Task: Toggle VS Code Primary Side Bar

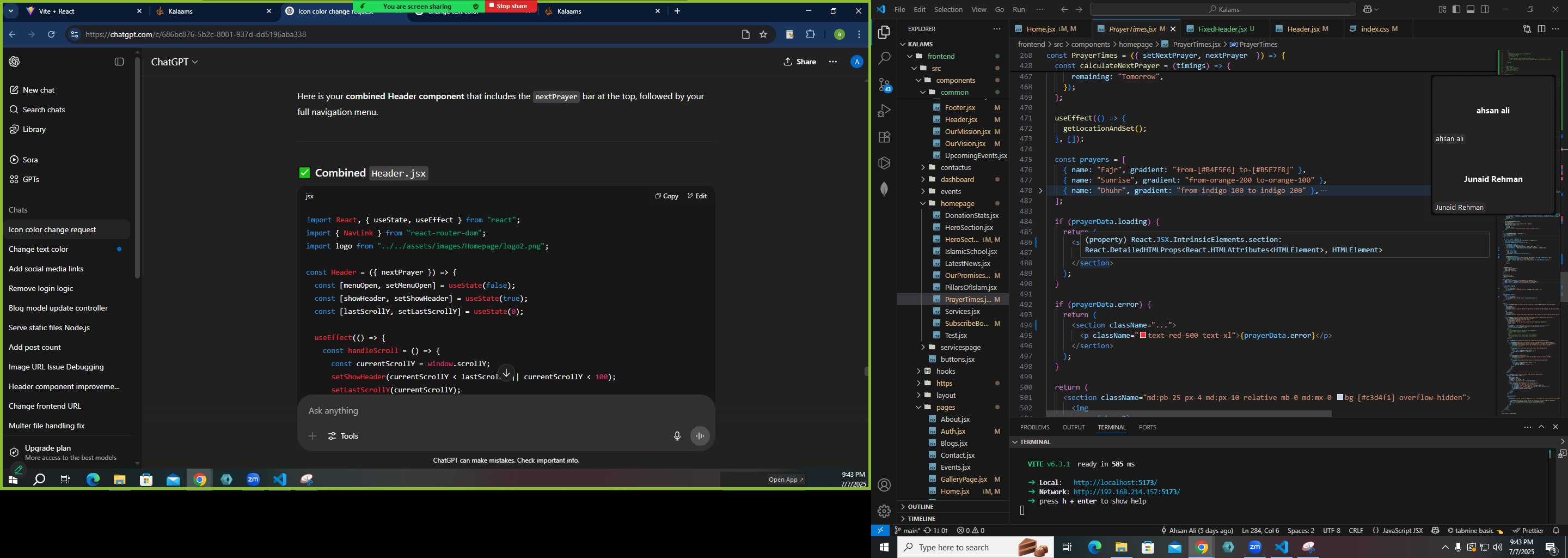Action: point(1456,10)
